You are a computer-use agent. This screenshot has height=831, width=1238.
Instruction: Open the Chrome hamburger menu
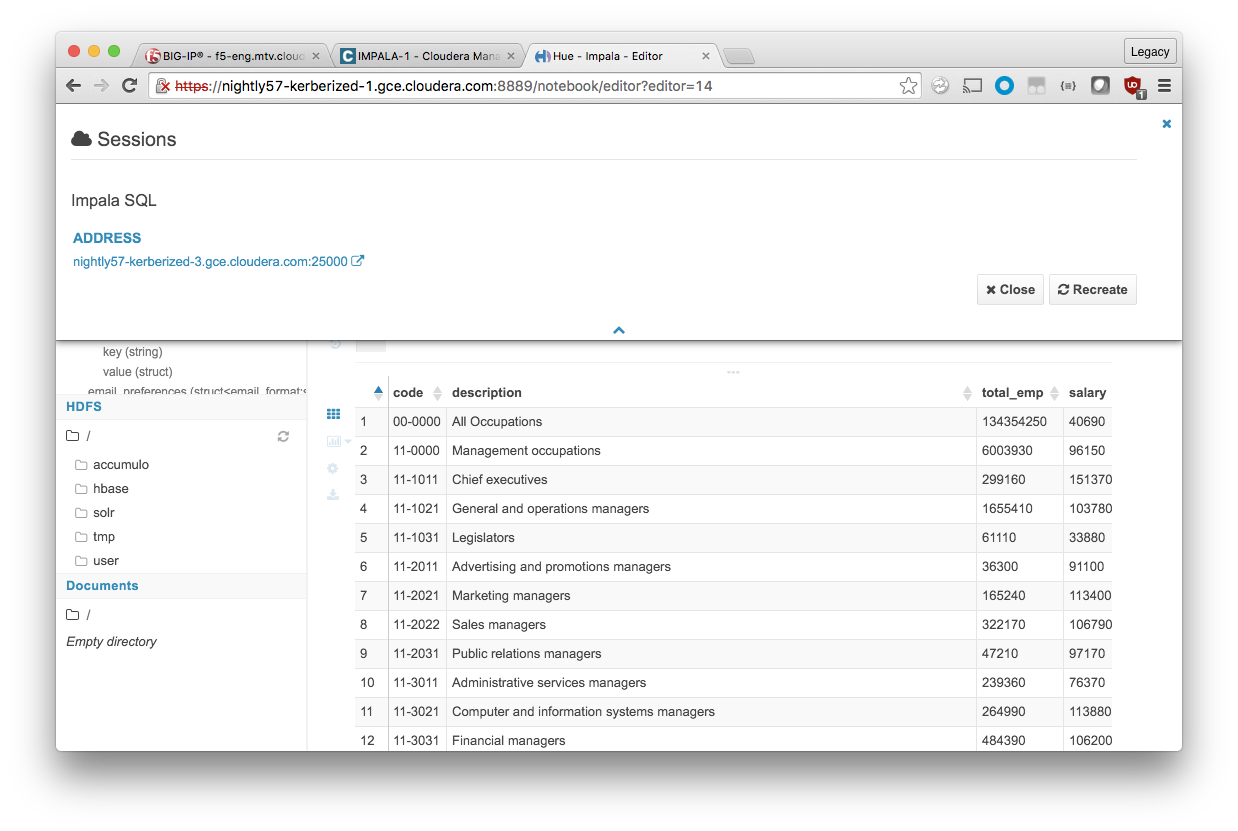(x=1164, y=86)
